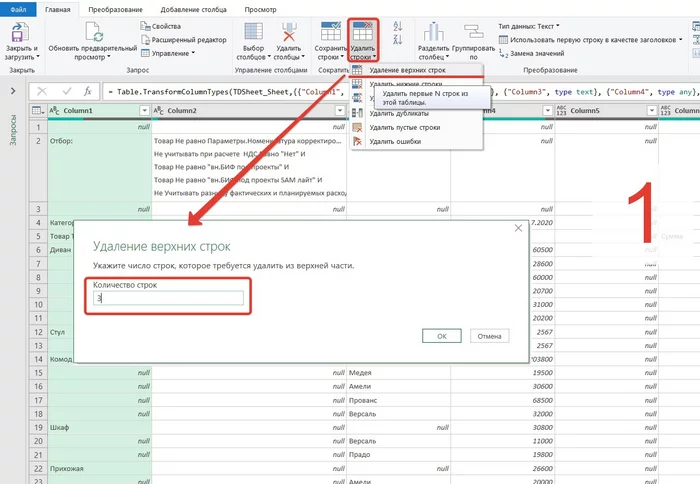Click Удалить строки icon

[x=362, y=32]
